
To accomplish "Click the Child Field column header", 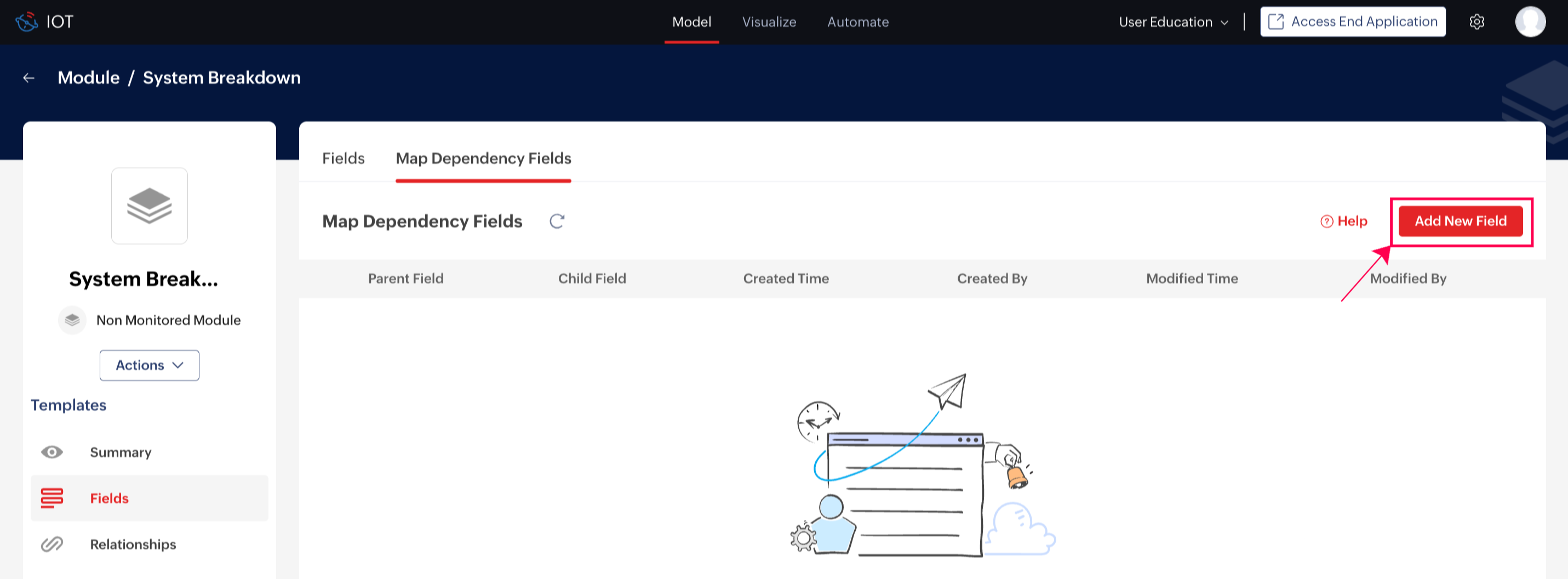I will coord(592,279).
